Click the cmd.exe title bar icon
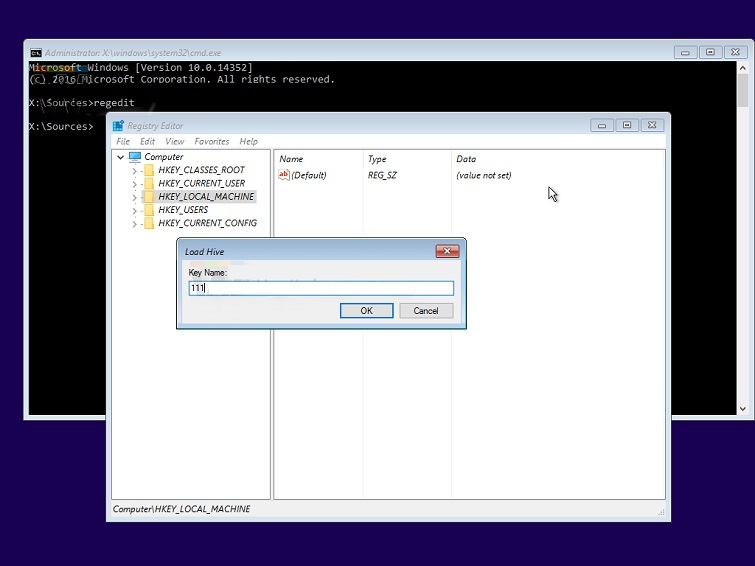Screen dimensions: 755x566 point(35,52)
